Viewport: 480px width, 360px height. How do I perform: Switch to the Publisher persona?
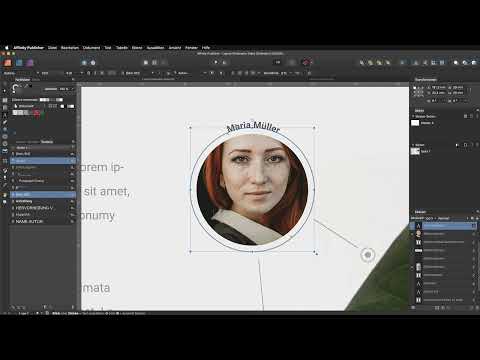coord(8,62)
